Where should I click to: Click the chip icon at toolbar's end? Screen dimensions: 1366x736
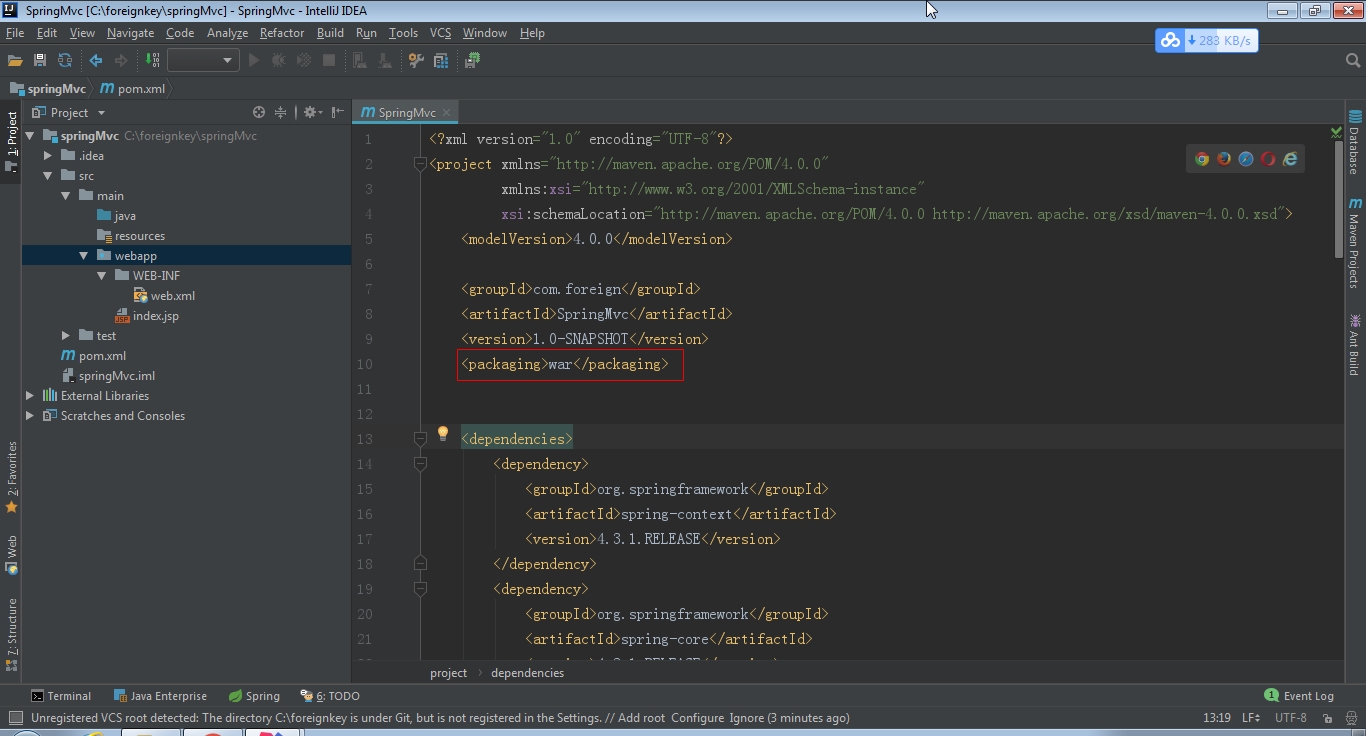click(472, 61)
